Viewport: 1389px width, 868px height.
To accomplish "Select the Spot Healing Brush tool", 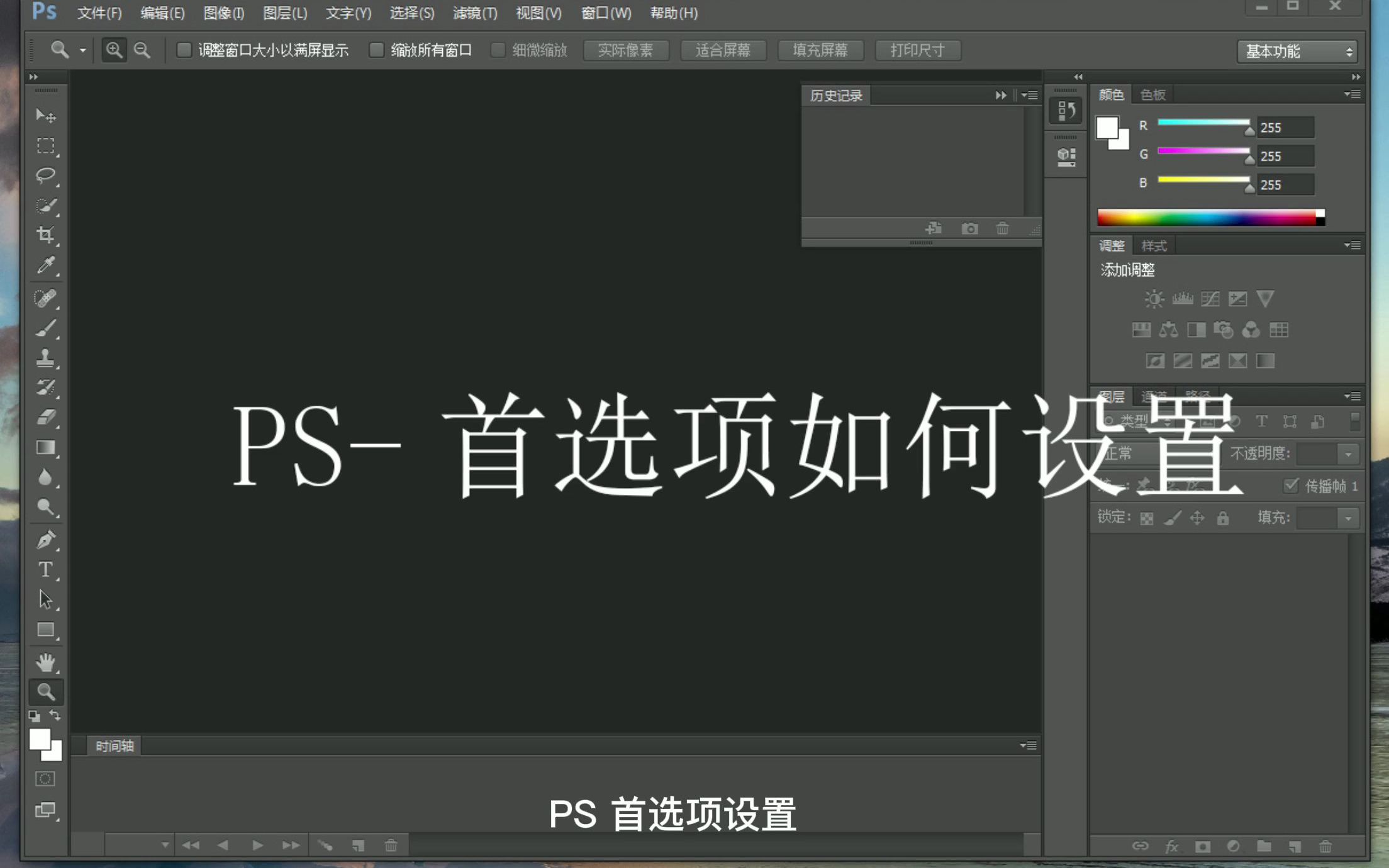I will [x=45, y=298].
